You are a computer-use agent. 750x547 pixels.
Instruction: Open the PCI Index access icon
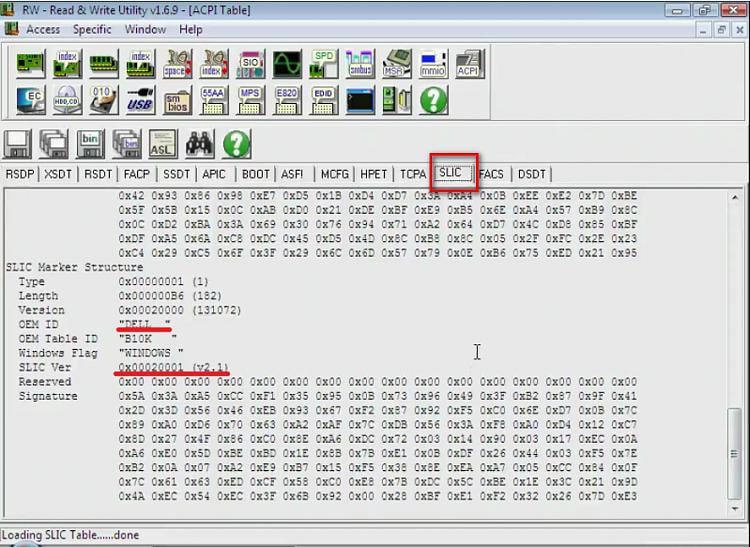click(x=67, y=64)
